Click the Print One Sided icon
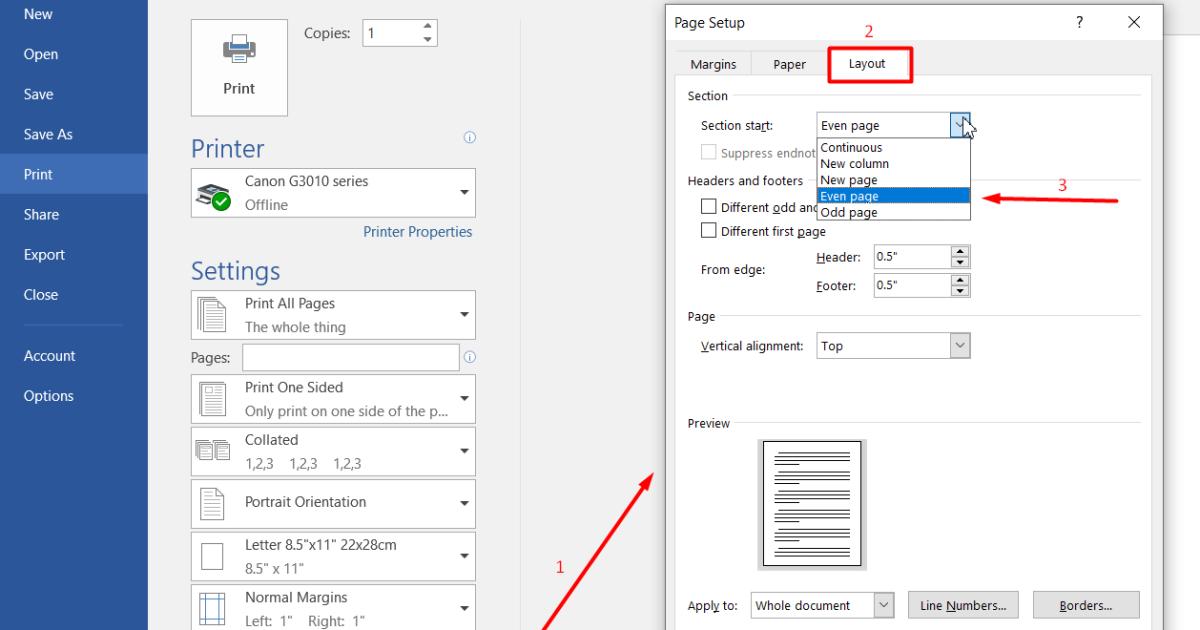 pyautogui.click(x=212, y=399)
